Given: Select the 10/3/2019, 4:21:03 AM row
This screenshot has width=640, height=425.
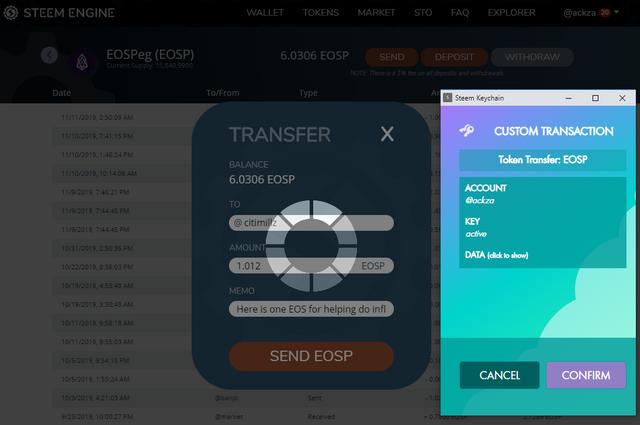Looking at the screenshot, I should (95, 398).
